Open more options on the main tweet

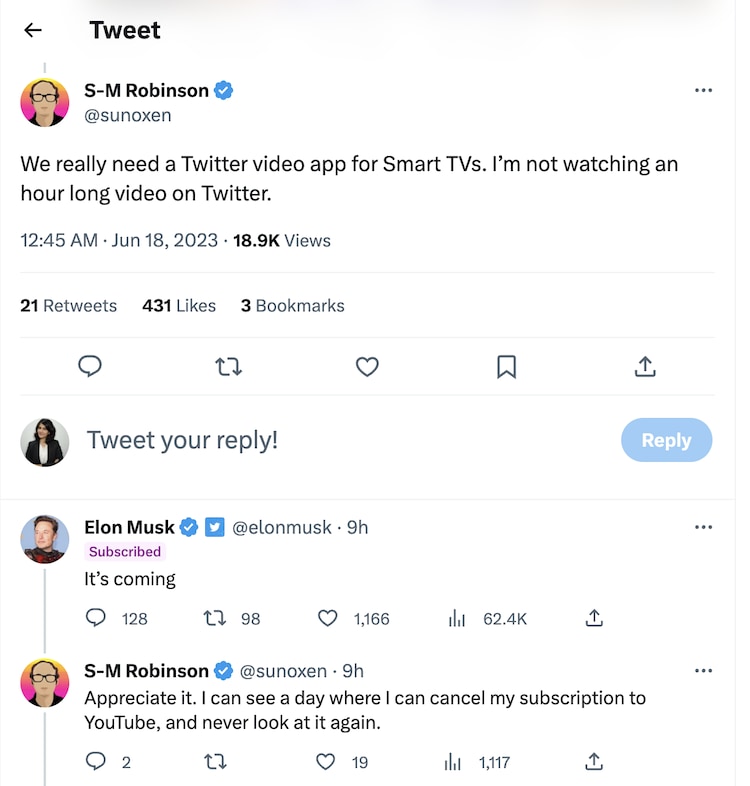[x=703, y=90]
